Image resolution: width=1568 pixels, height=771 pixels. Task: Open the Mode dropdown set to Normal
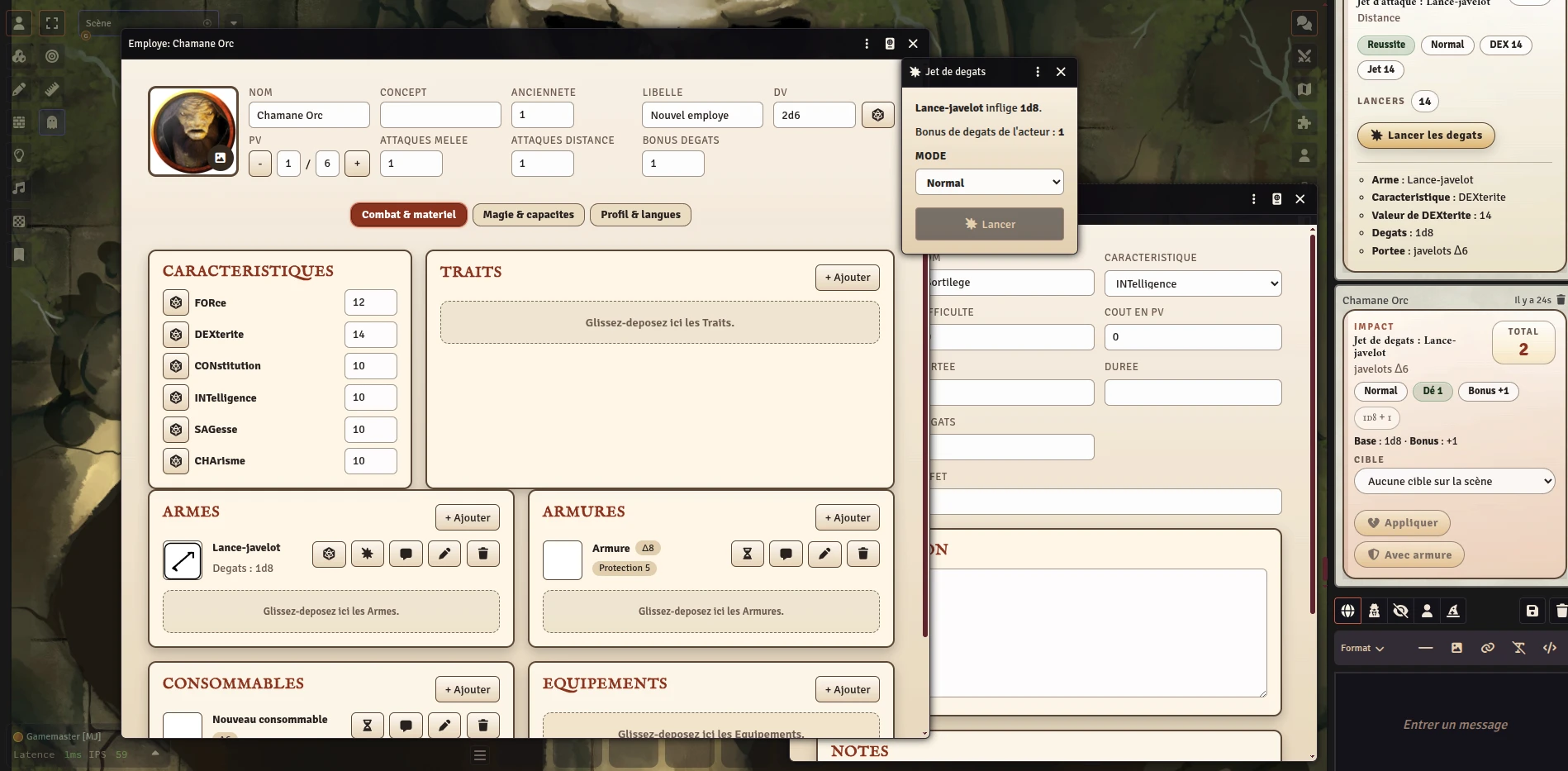click(989, 183)
